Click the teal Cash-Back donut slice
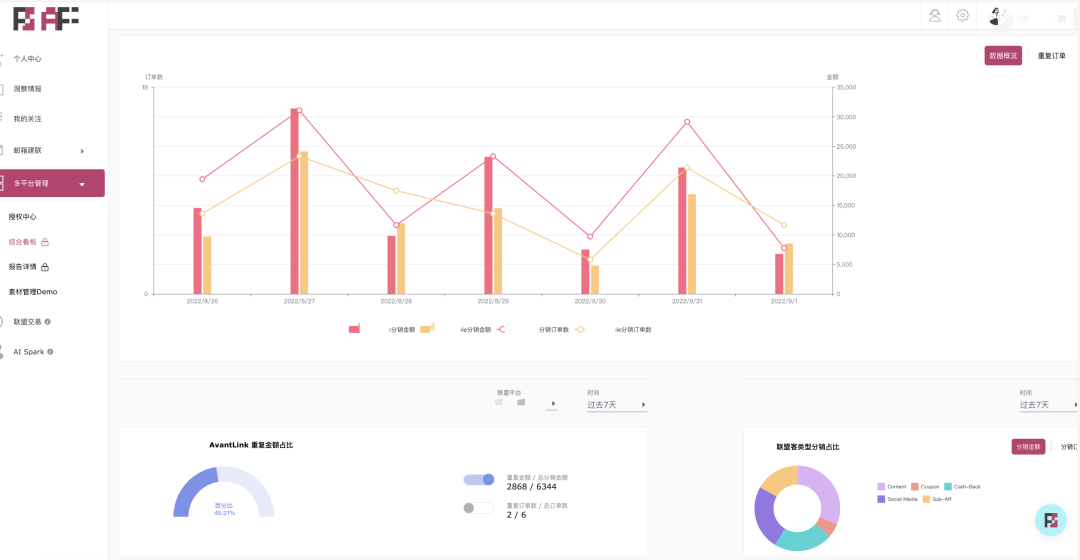The image size is (1080, 560). (801, 539)
